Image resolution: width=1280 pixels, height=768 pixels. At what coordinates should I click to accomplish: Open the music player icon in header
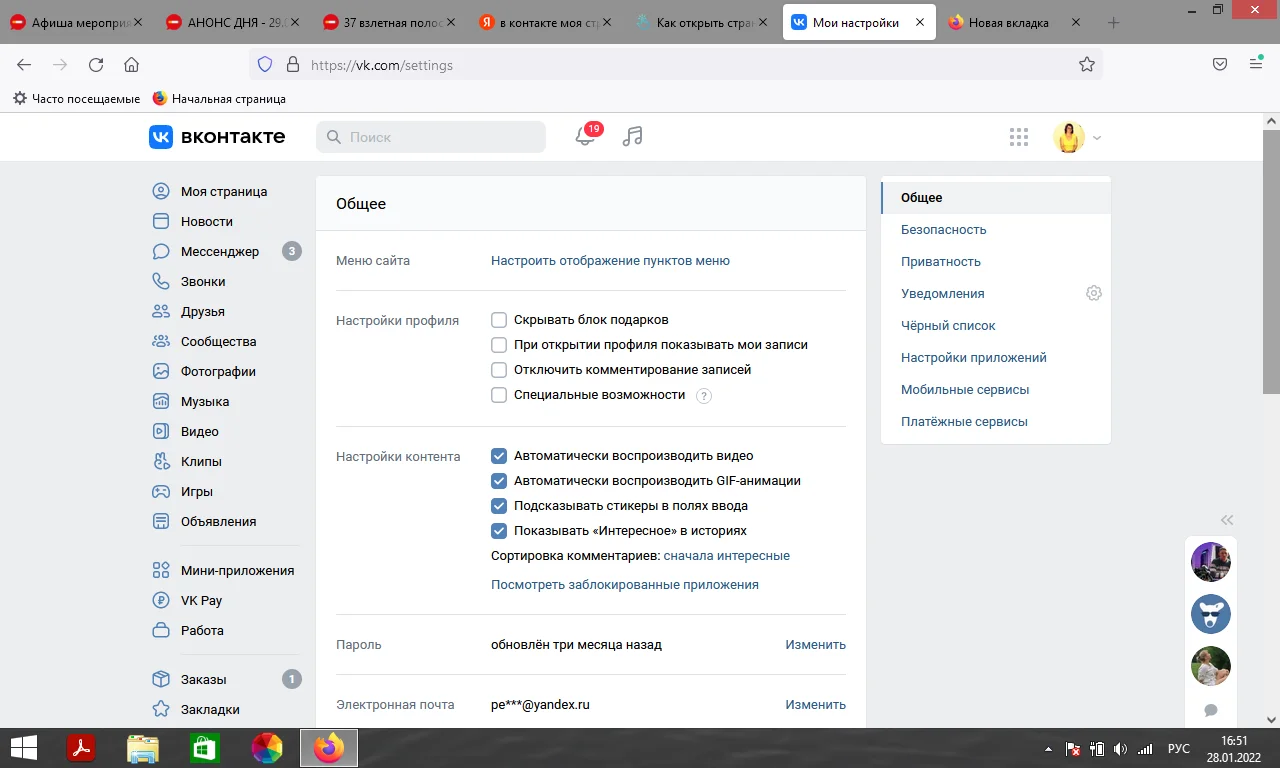point(632,137)
